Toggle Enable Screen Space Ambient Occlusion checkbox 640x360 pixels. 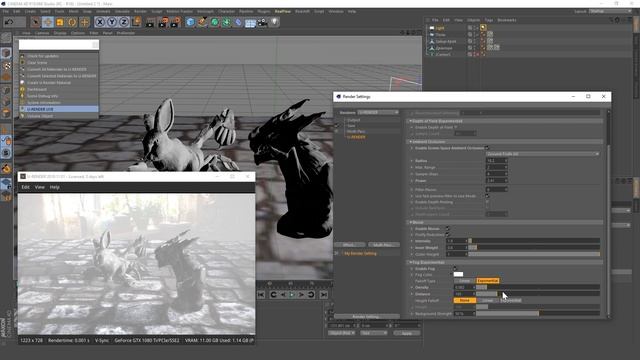pyautogui.click(x=487, y=148)
